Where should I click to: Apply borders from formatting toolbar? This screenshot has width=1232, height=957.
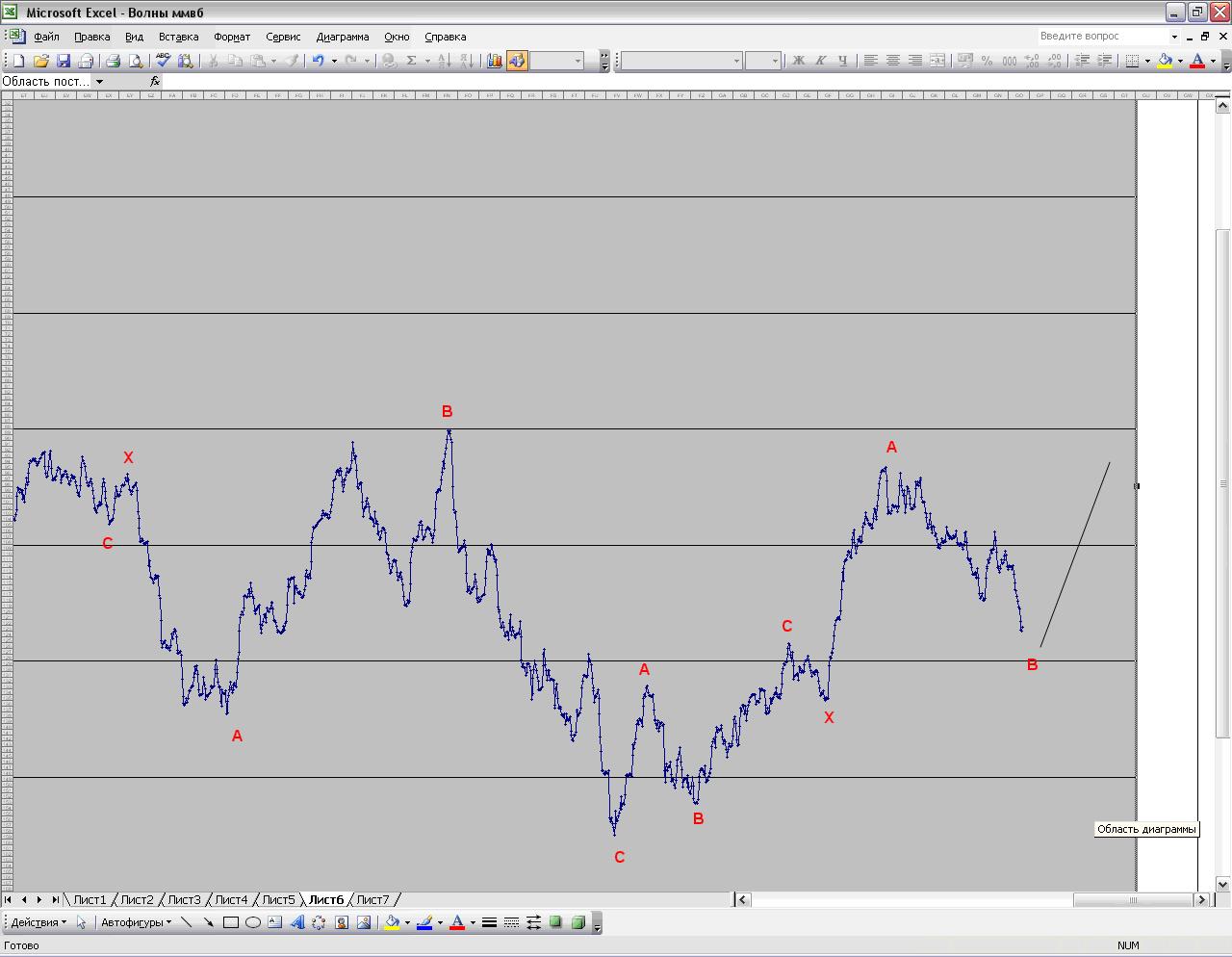(x=1132, y=61)
